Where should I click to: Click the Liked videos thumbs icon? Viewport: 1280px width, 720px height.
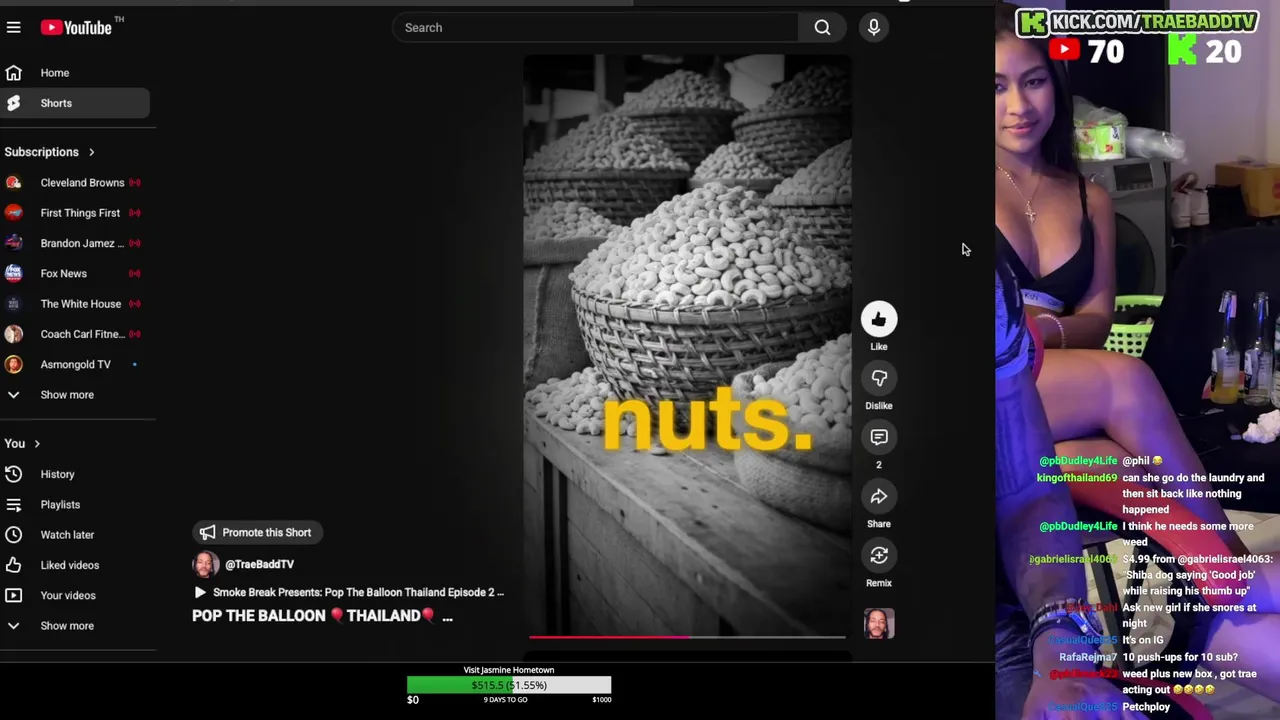pyautogui.click(x=13, y=565)
